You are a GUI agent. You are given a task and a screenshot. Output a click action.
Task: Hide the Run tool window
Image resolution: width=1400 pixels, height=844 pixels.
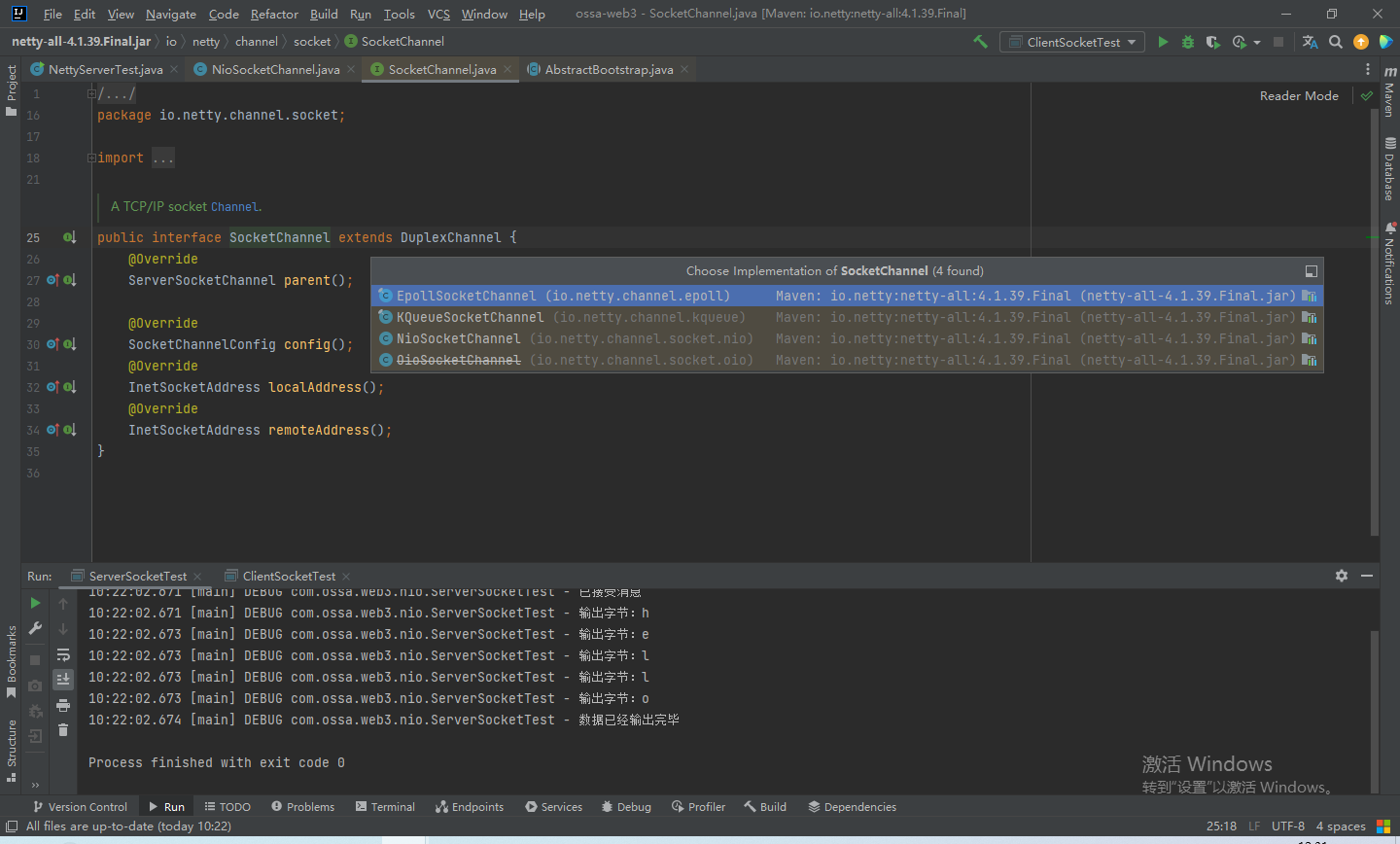[x=1367, y=576]
